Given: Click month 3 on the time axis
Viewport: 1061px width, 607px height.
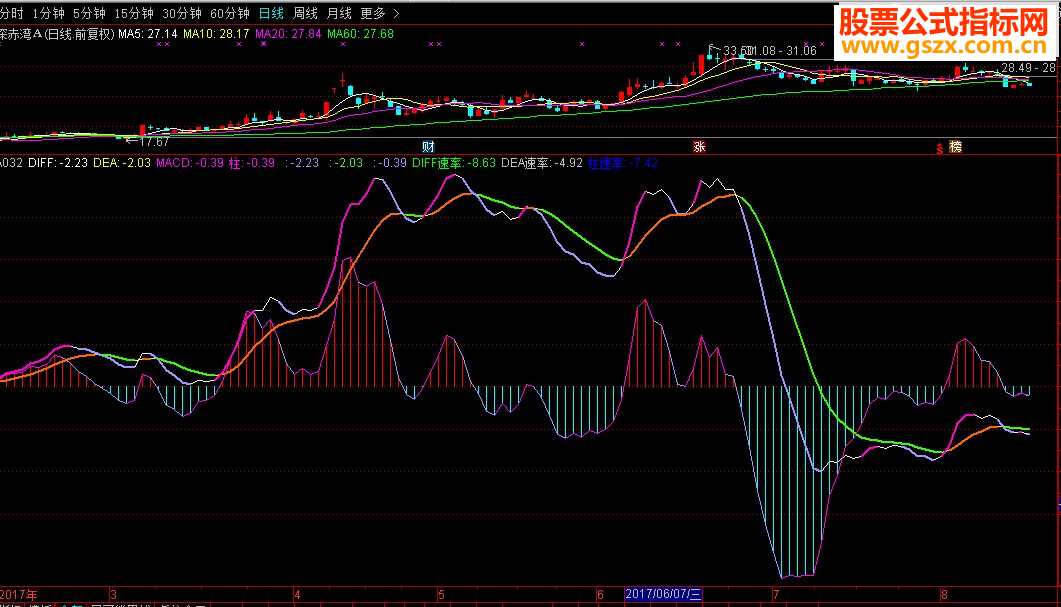Looking at the screenshot, I should click(114, 595).
